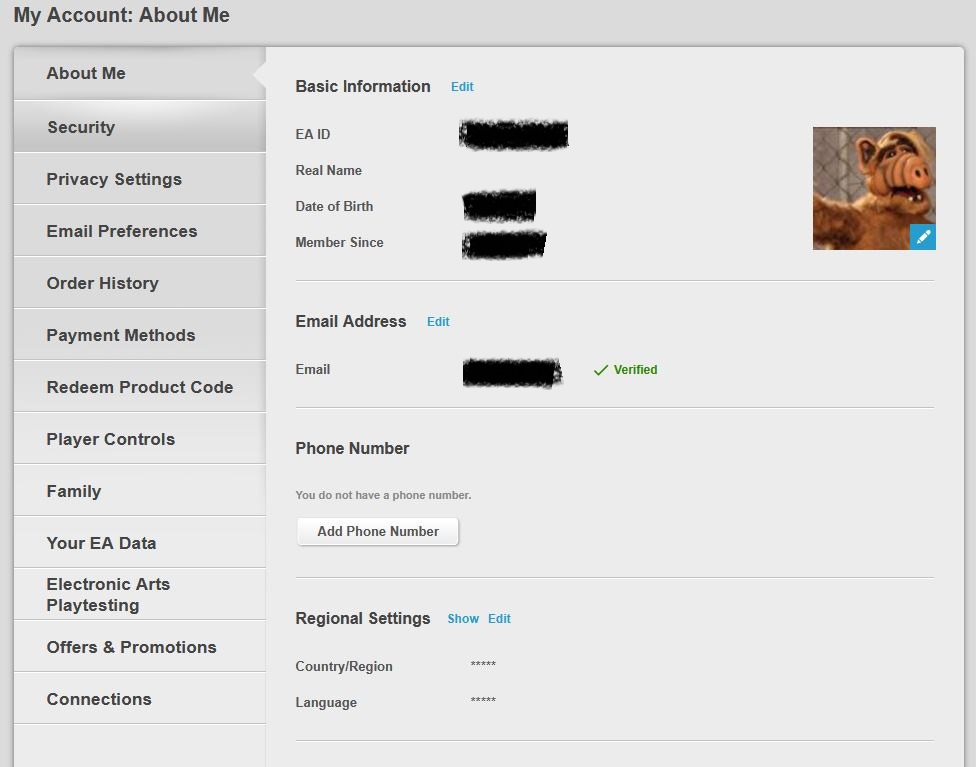Edit Regional Settings

pos(499,619)
